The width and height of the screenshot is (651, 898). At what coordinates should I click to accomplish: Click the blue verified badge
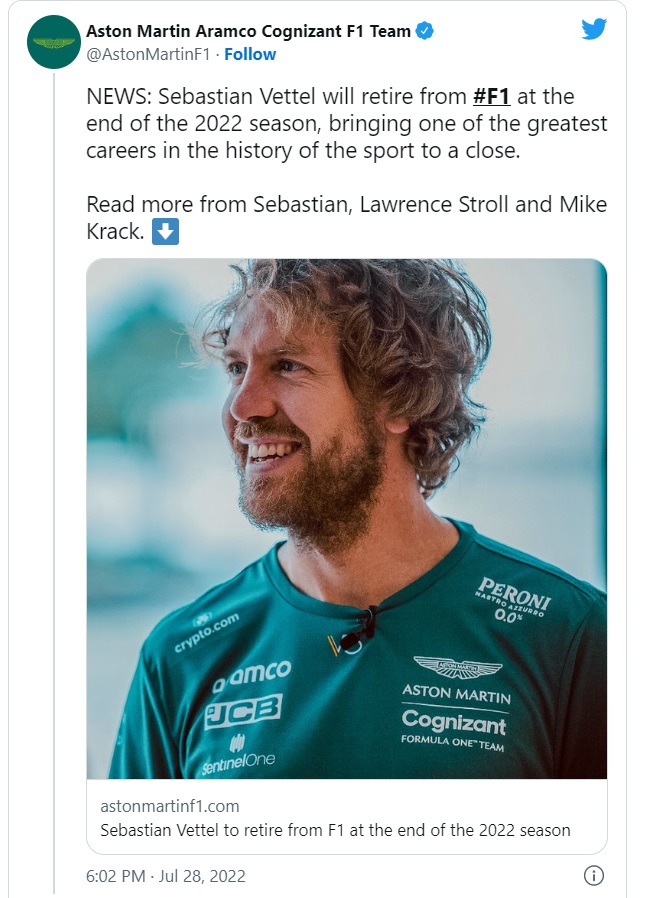point(425,31)
